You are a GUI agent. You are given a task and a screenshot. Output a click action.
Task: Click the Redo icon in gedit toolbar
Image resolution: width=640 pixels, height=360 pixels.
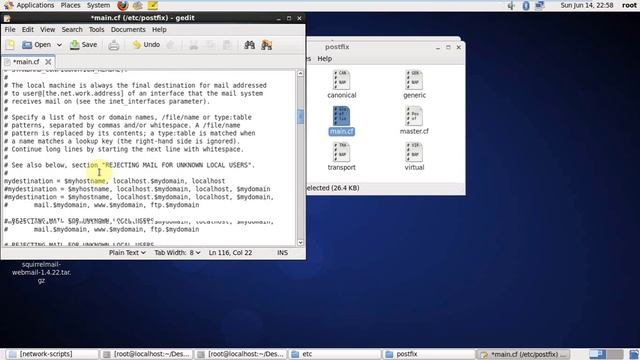tap(171, 45)
